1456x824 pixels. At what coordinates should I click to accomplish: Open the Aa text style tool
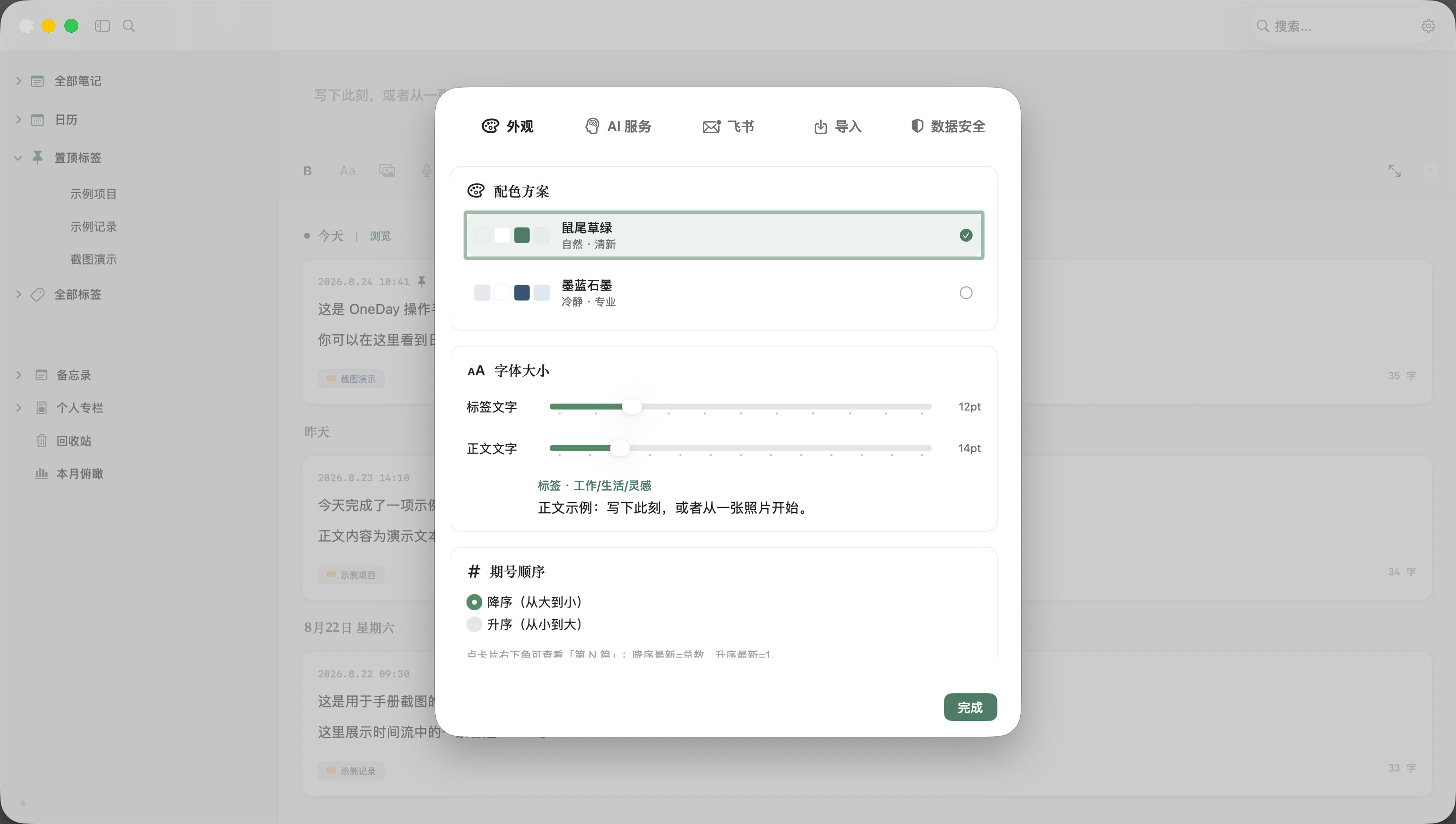(x=348, y=171)
